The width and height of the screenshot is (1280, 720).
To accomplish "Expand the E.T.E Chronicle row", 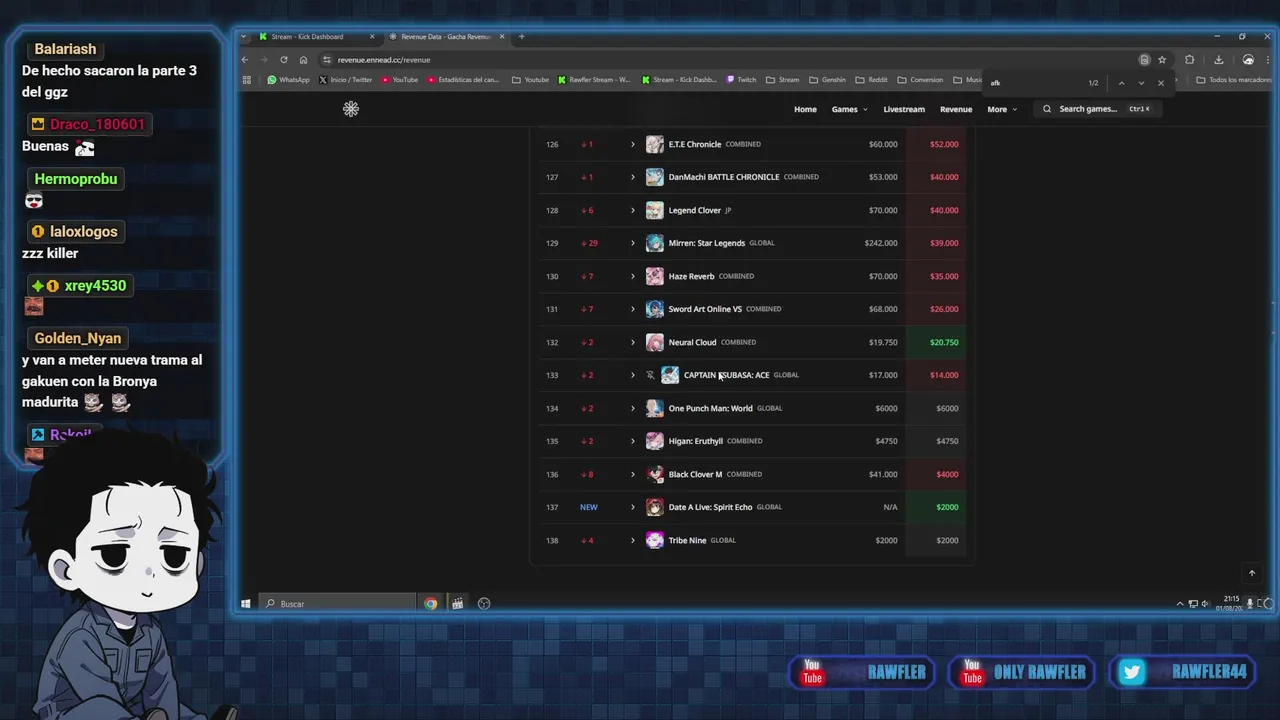I will tap(632, 144).
